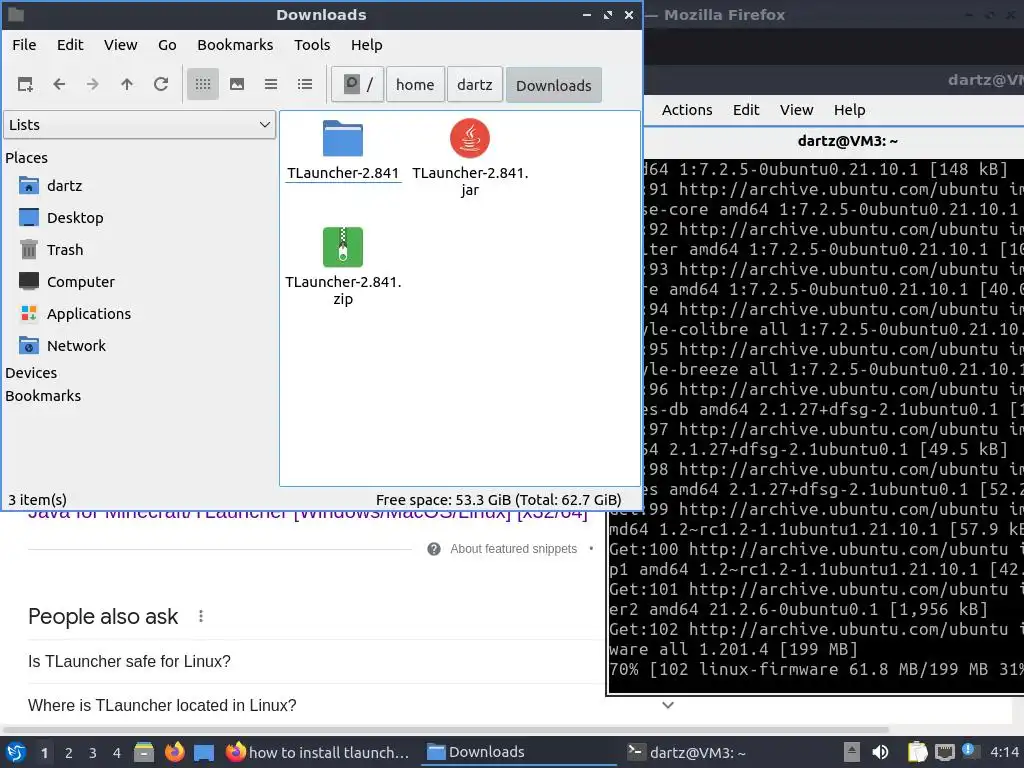Open update notifier tray icon
This screenshot has width=1024, height=768.
point(969,751)
